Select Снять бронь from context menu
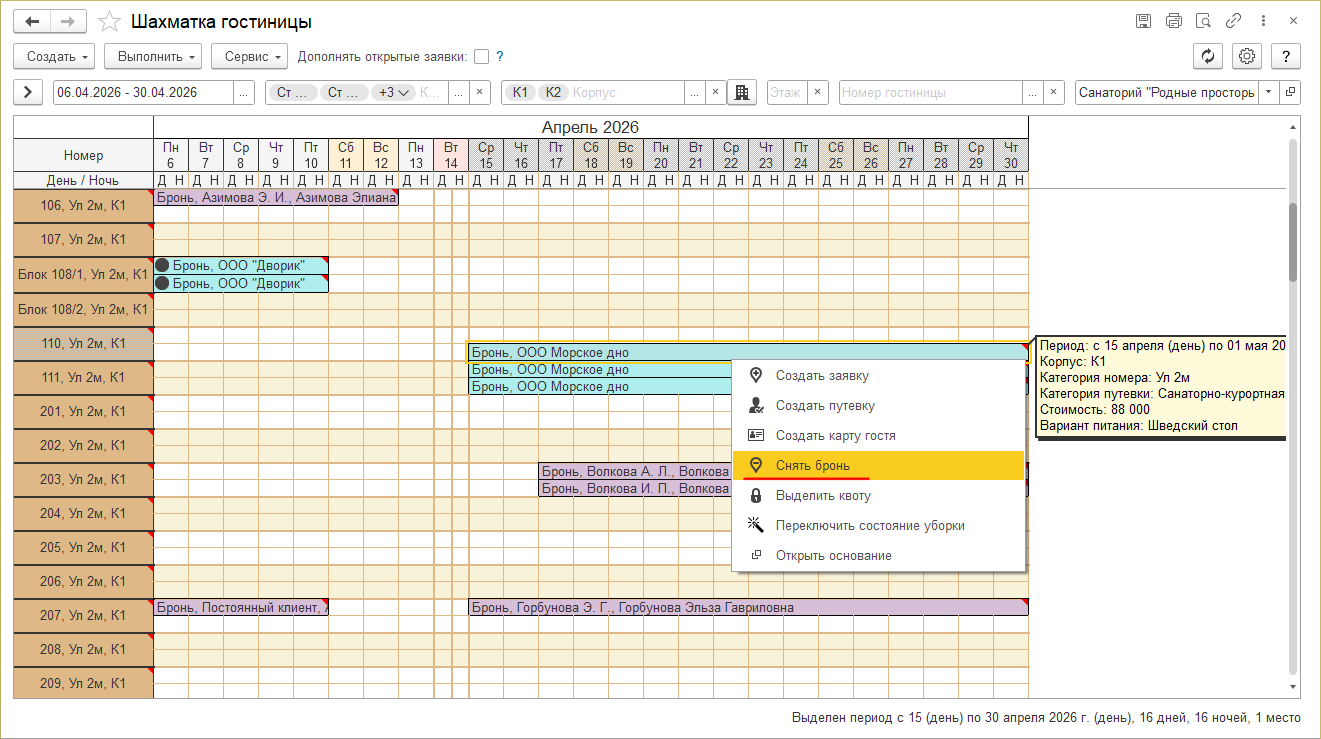Screen dimensions: 1321x739 pyautogui.click(x=812, y=466)
